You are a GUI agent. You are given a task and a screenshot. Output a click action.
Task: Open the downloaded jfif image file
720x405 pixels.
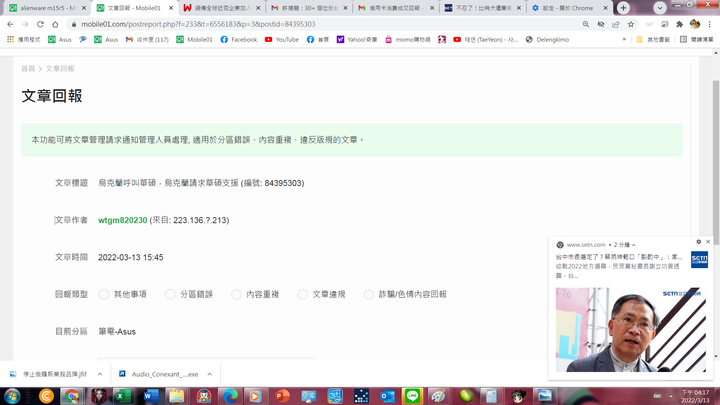(48, 374)
